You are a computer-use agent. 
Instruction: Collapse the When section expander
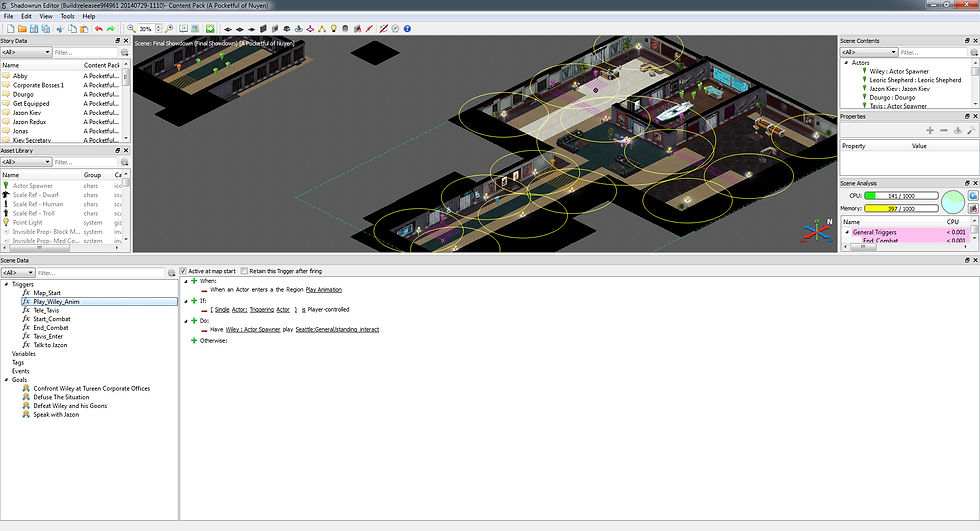(186, 281)
